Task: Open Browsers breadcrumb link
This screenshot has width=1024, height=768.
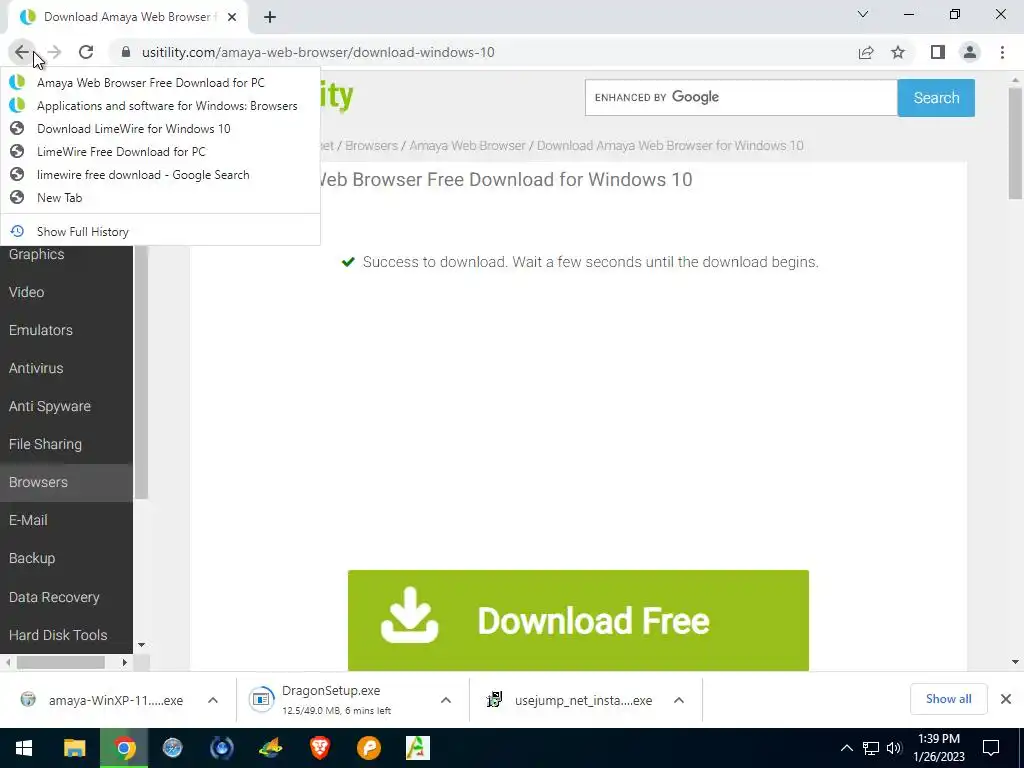Action: coord(371,146)
